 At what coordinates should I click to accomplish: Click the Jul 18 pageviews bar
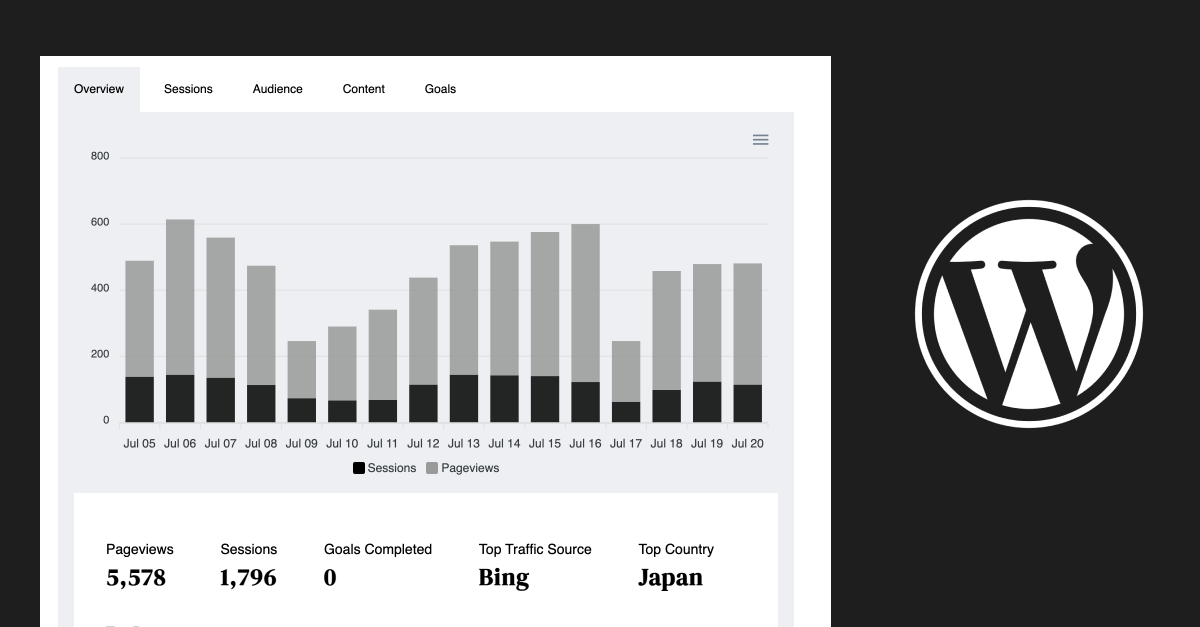(667, 331)
